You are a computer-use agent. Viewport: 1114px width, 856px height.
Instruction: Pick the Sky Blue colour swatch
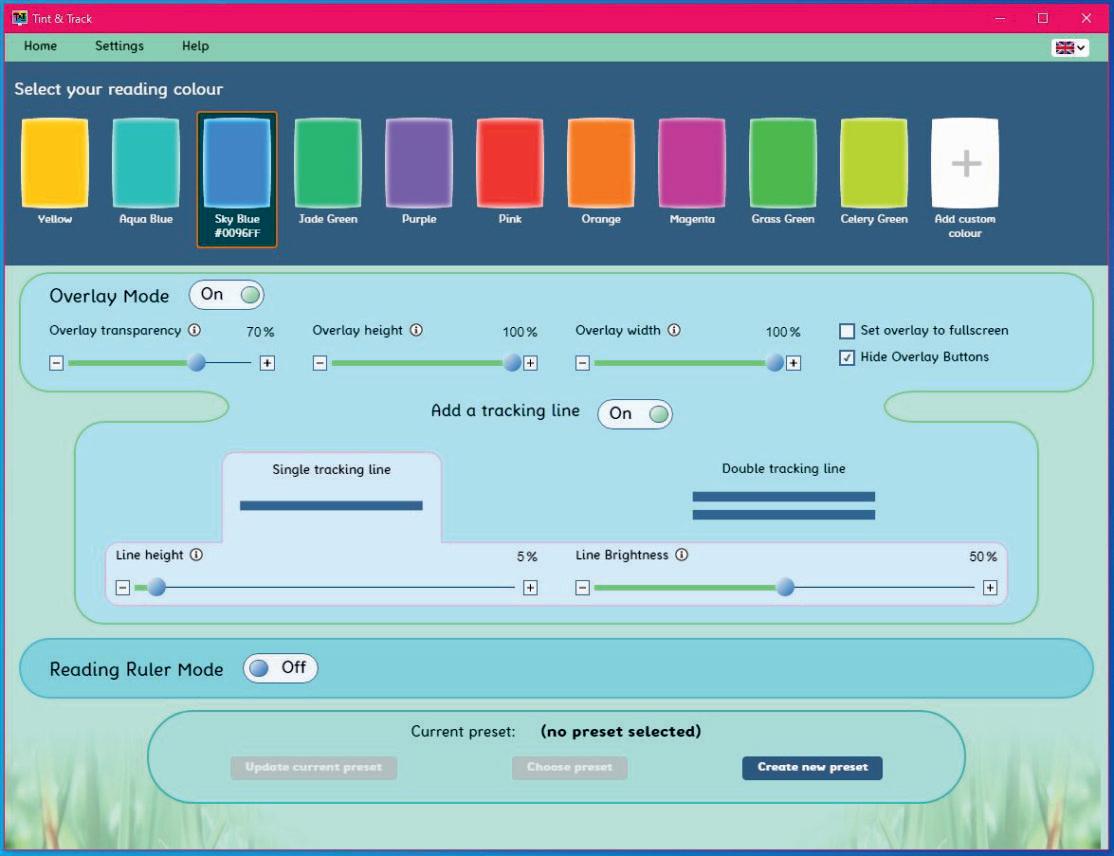237,163
